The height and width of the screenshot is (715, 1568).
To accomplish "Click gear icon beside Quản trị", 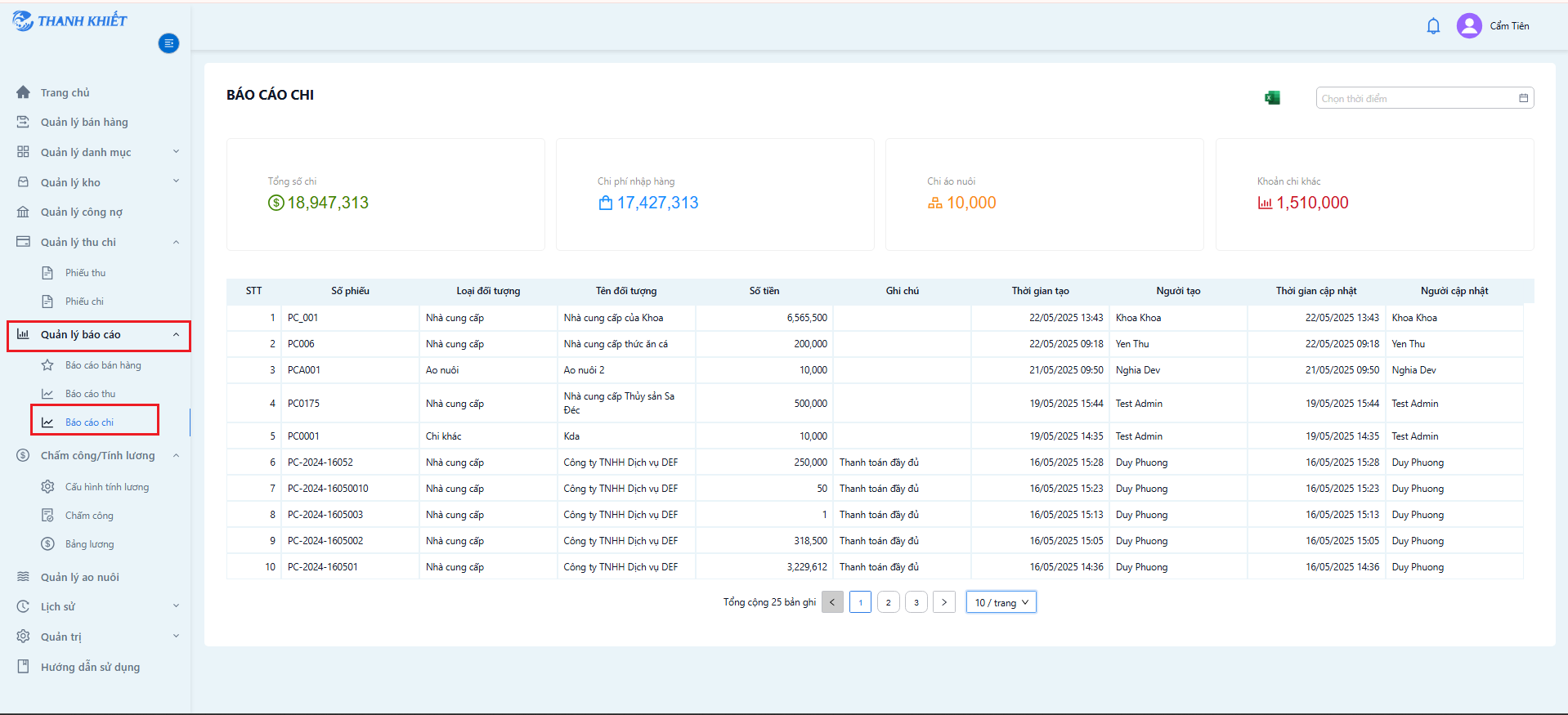I will click(x=23, y=637).
